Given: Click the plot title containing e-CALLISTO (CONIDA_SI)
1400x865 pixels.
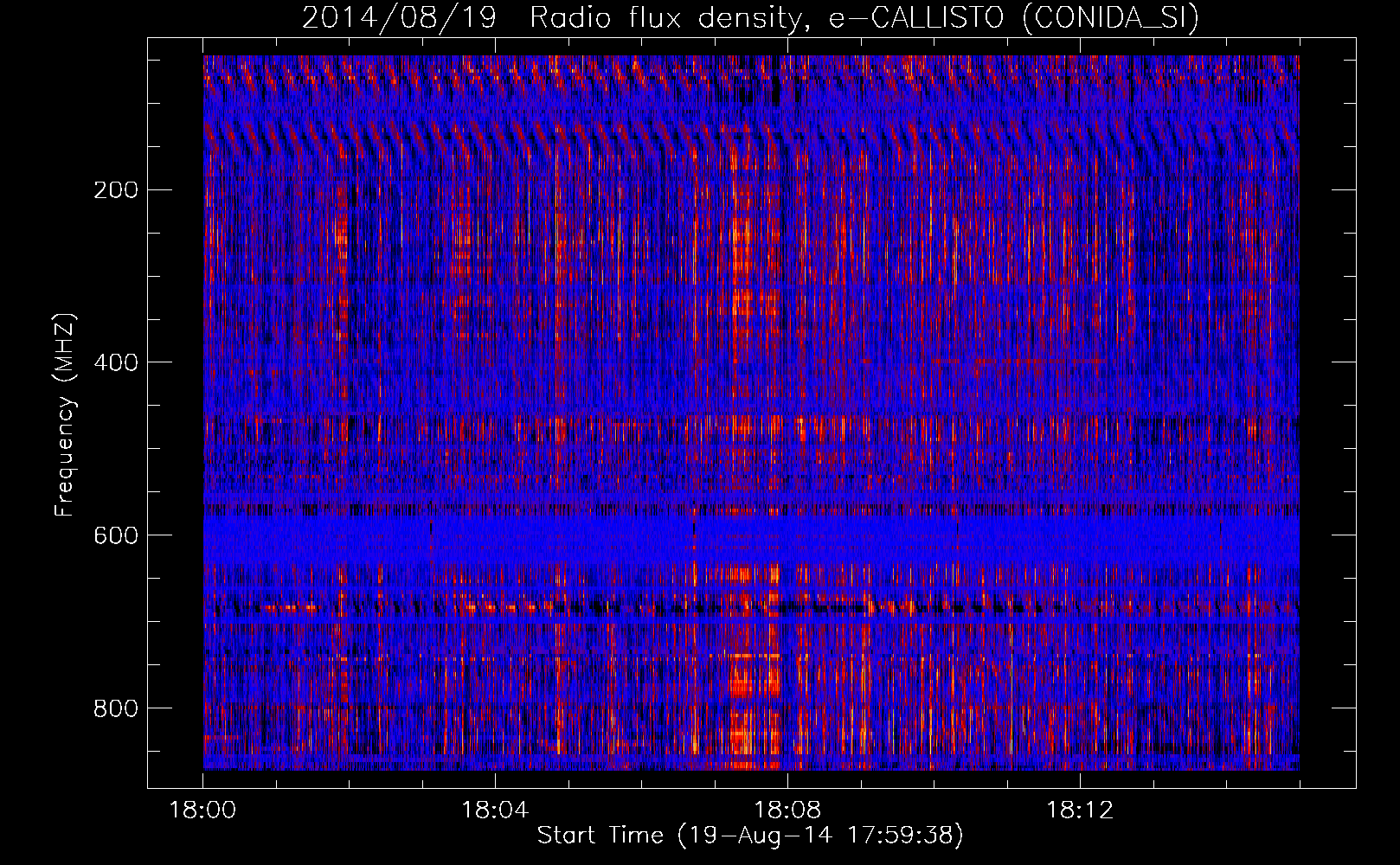Looking at the screenshot, I should point(750,18).
